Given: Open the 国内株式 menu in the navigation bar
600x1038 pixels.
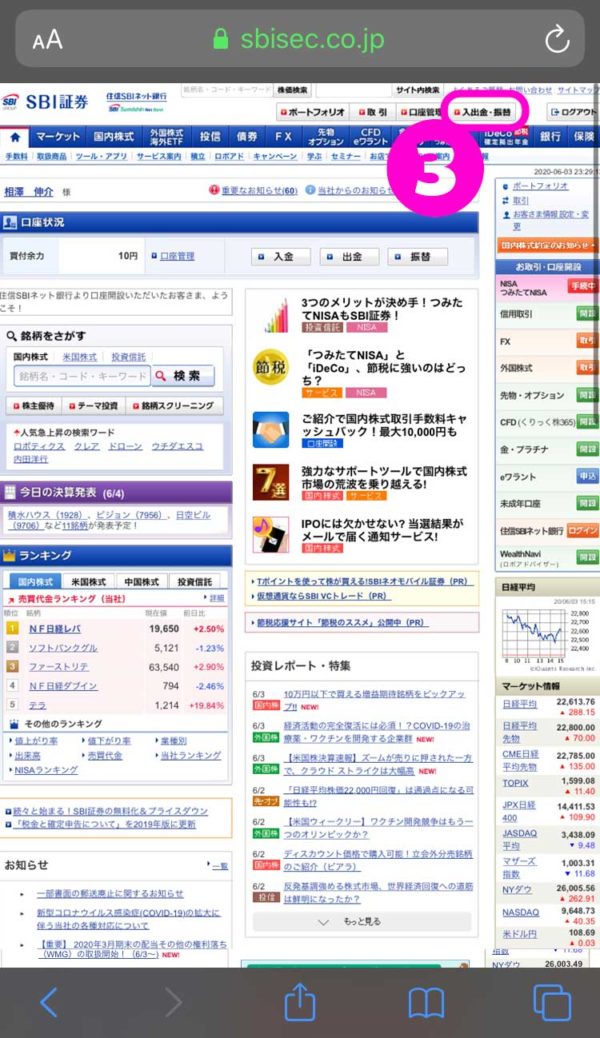Looking at the screenshot, I should click(113, 137).
